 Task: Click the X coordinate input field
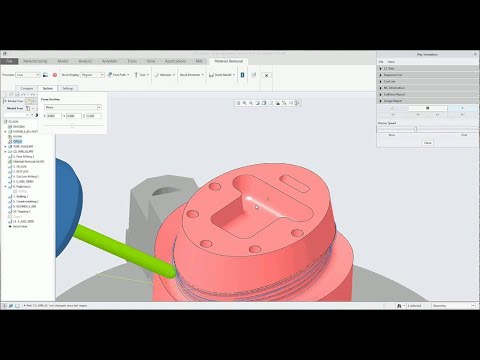coord(54,116)
